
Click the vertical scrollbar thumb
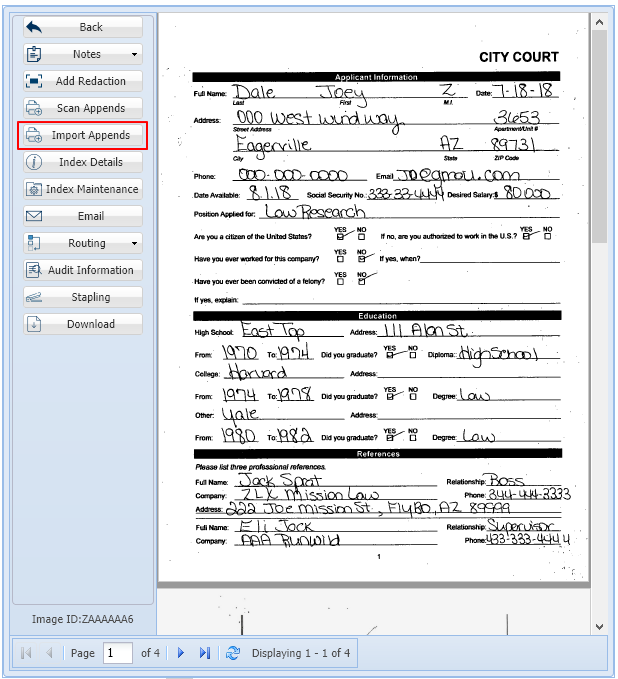pos(599,136)
